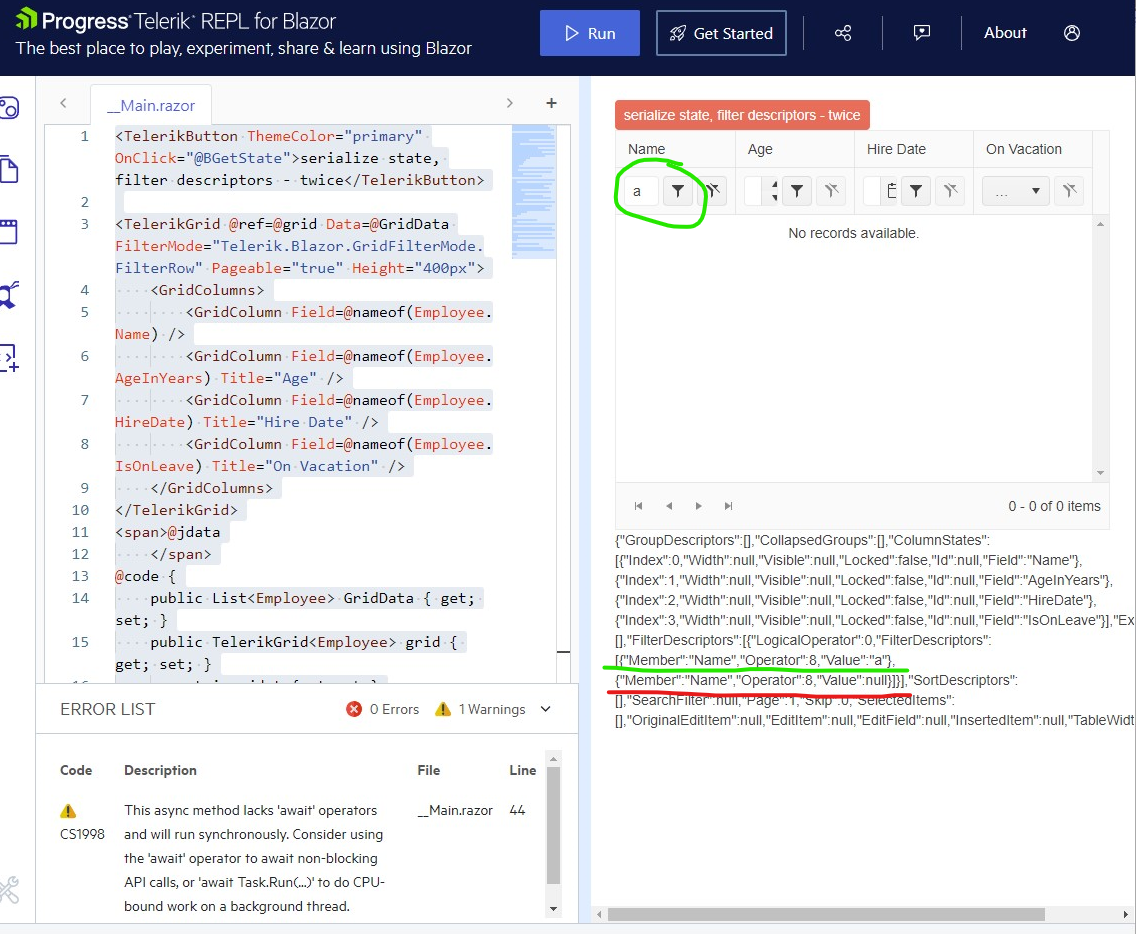The height and width of the screenshot is (934, 1136).
Task: Open the Name filter operator menu
Action: (x=677, y=191)
